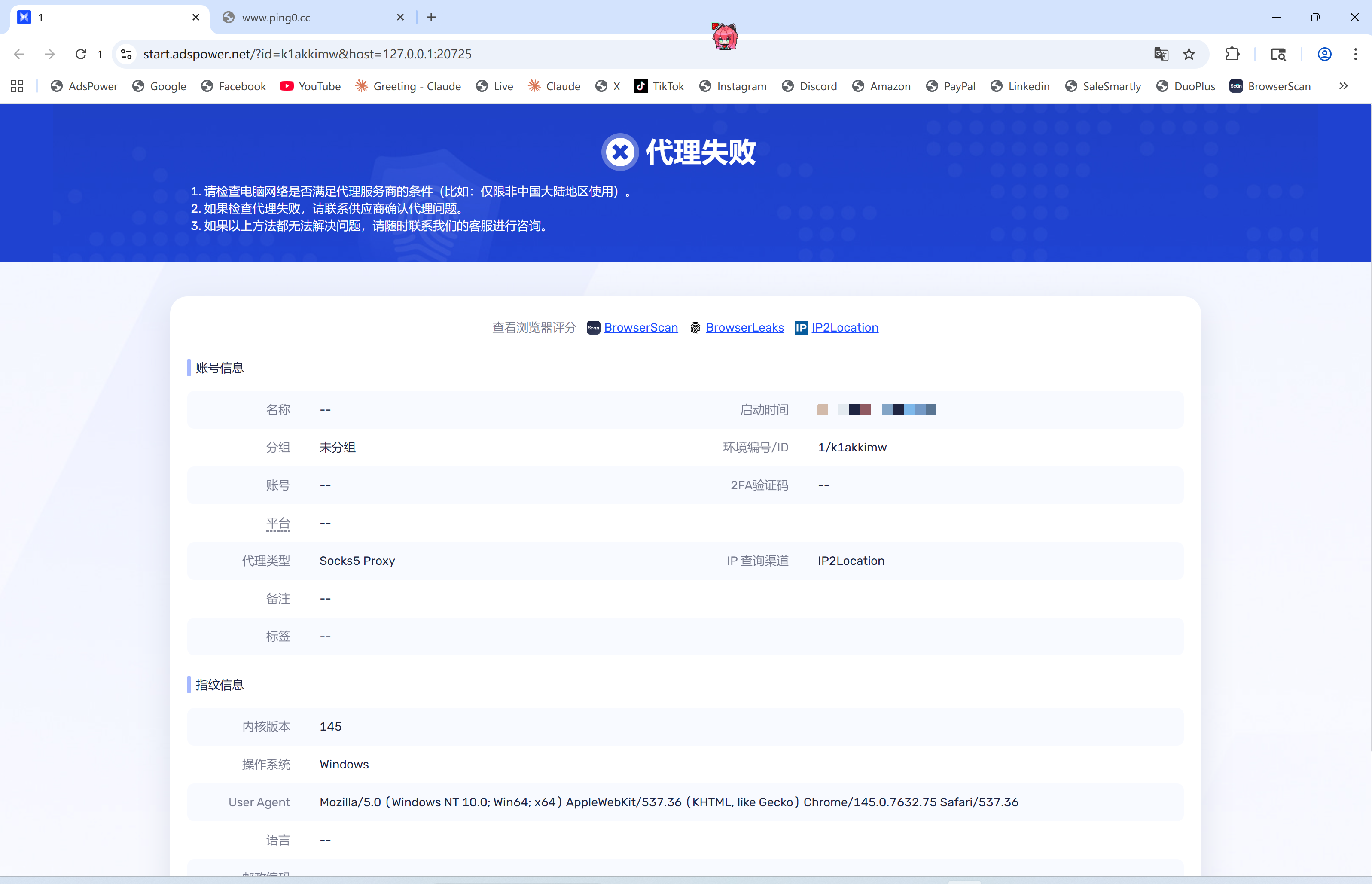Open the apps grid icon in bookmarks bar
Screen dimensions: 1372x884
pos(17,86)
